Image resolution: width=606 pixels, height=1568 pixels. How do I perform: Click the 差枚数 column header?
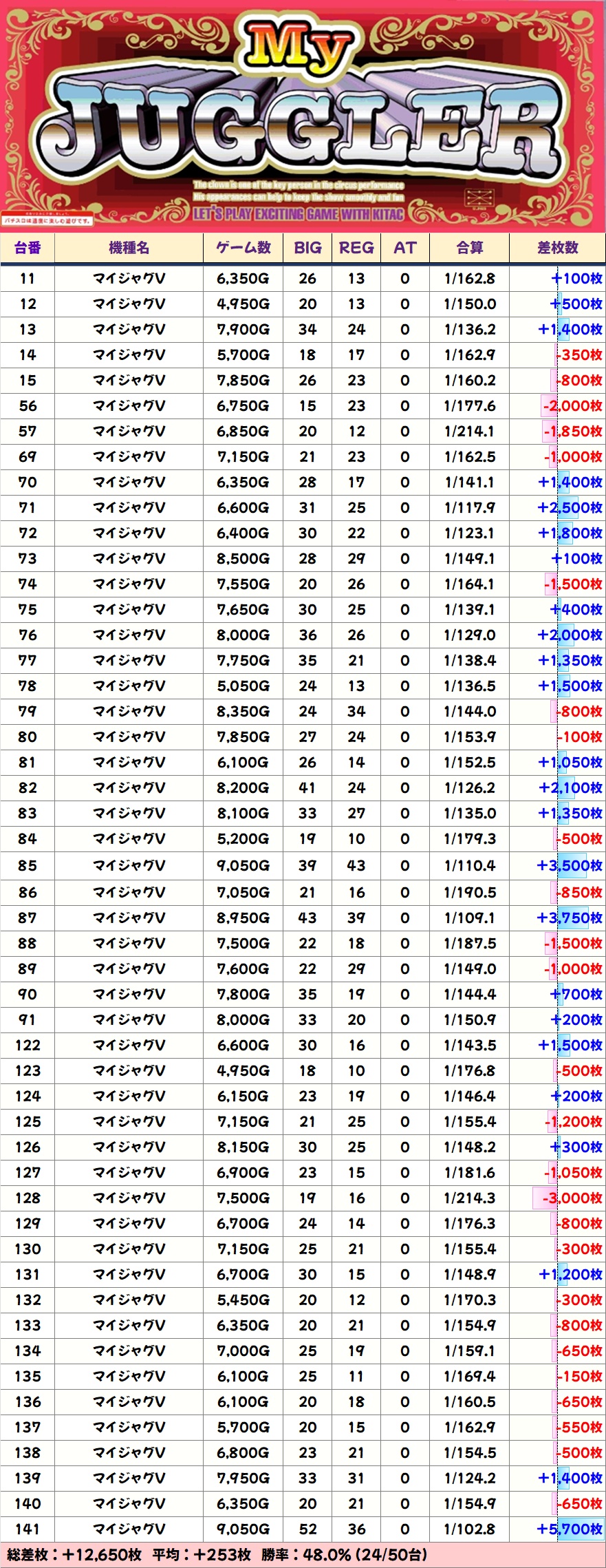(x=557, y=248)
